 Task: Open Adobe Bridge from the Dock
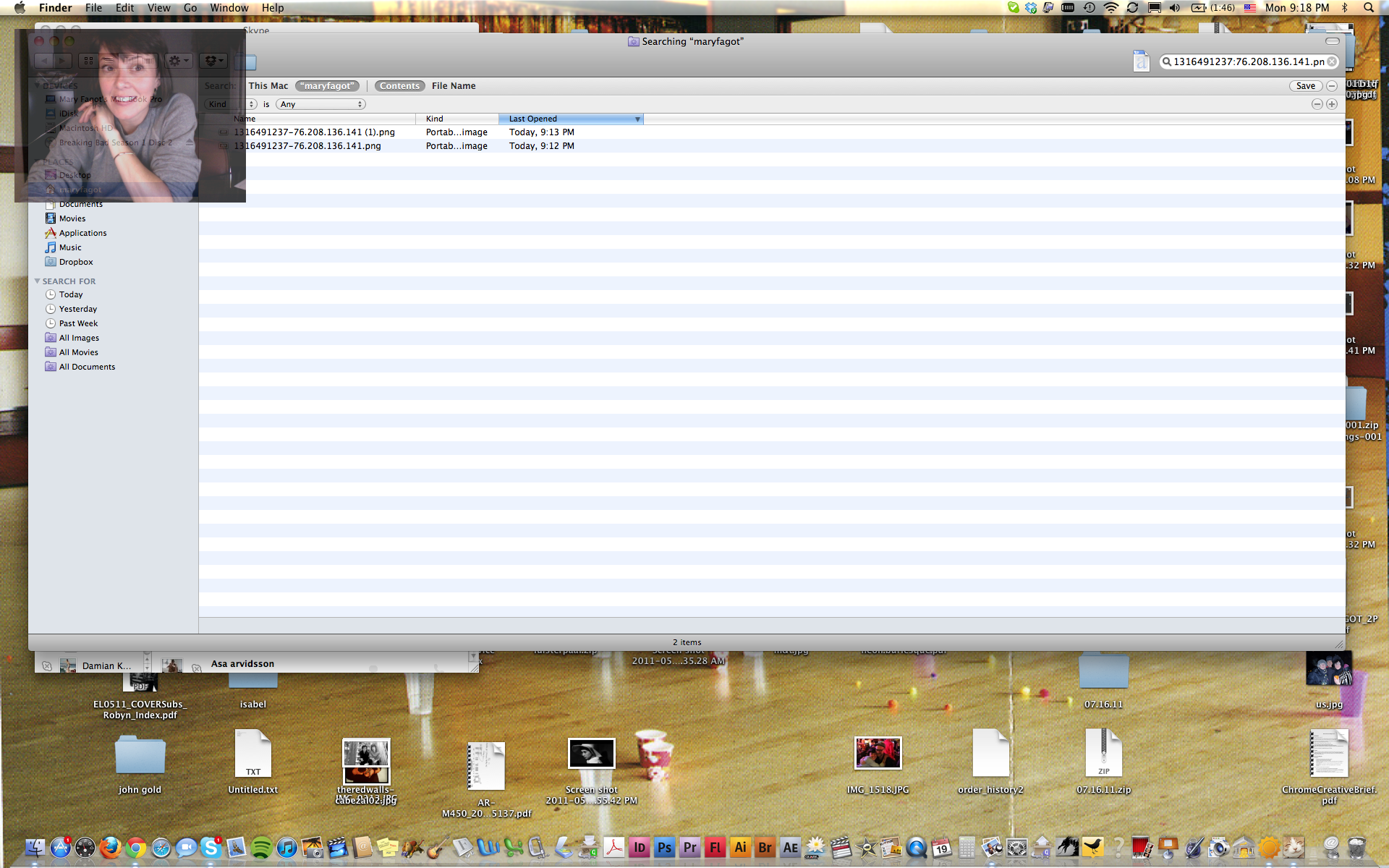pyautogui.click(x=765, y=847)
